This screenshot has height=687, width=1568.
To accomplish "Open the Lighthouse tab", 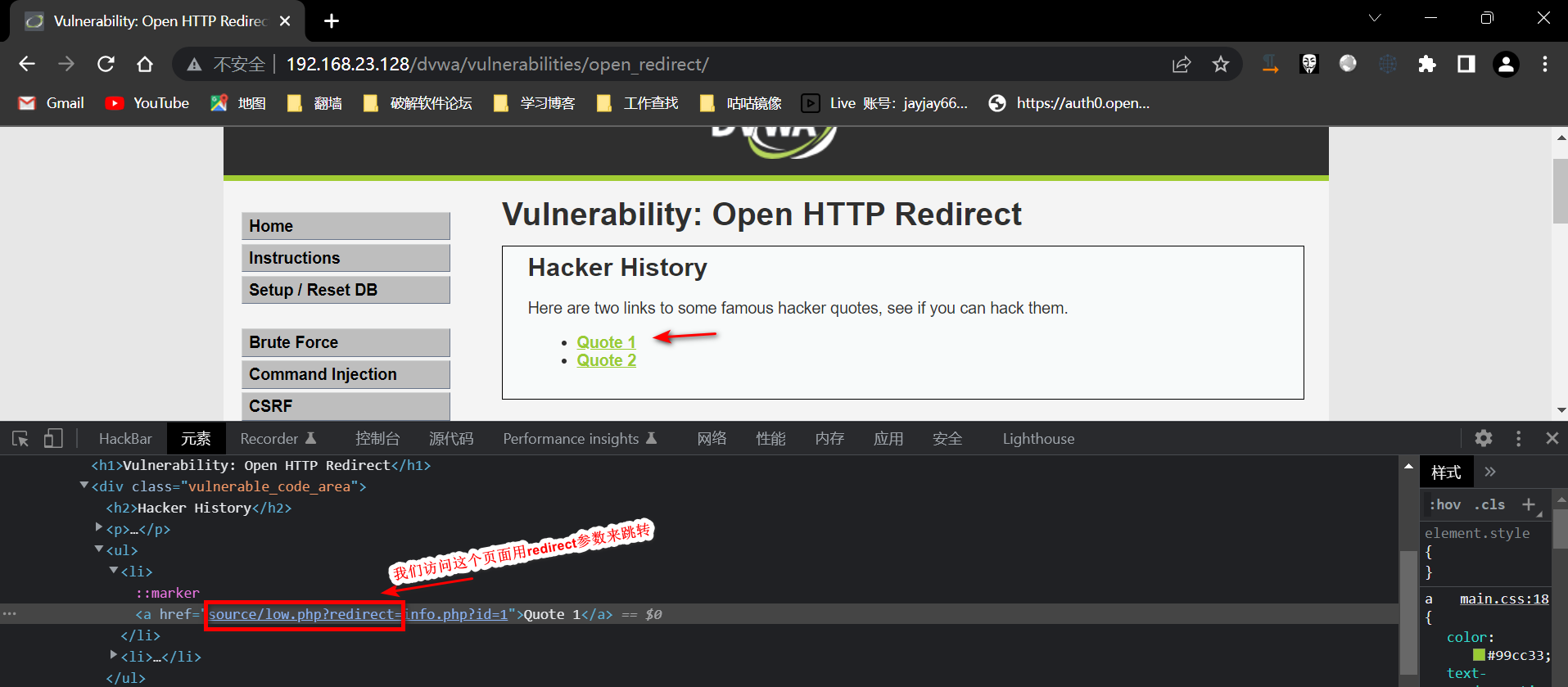I will (x=1037, y=439).
